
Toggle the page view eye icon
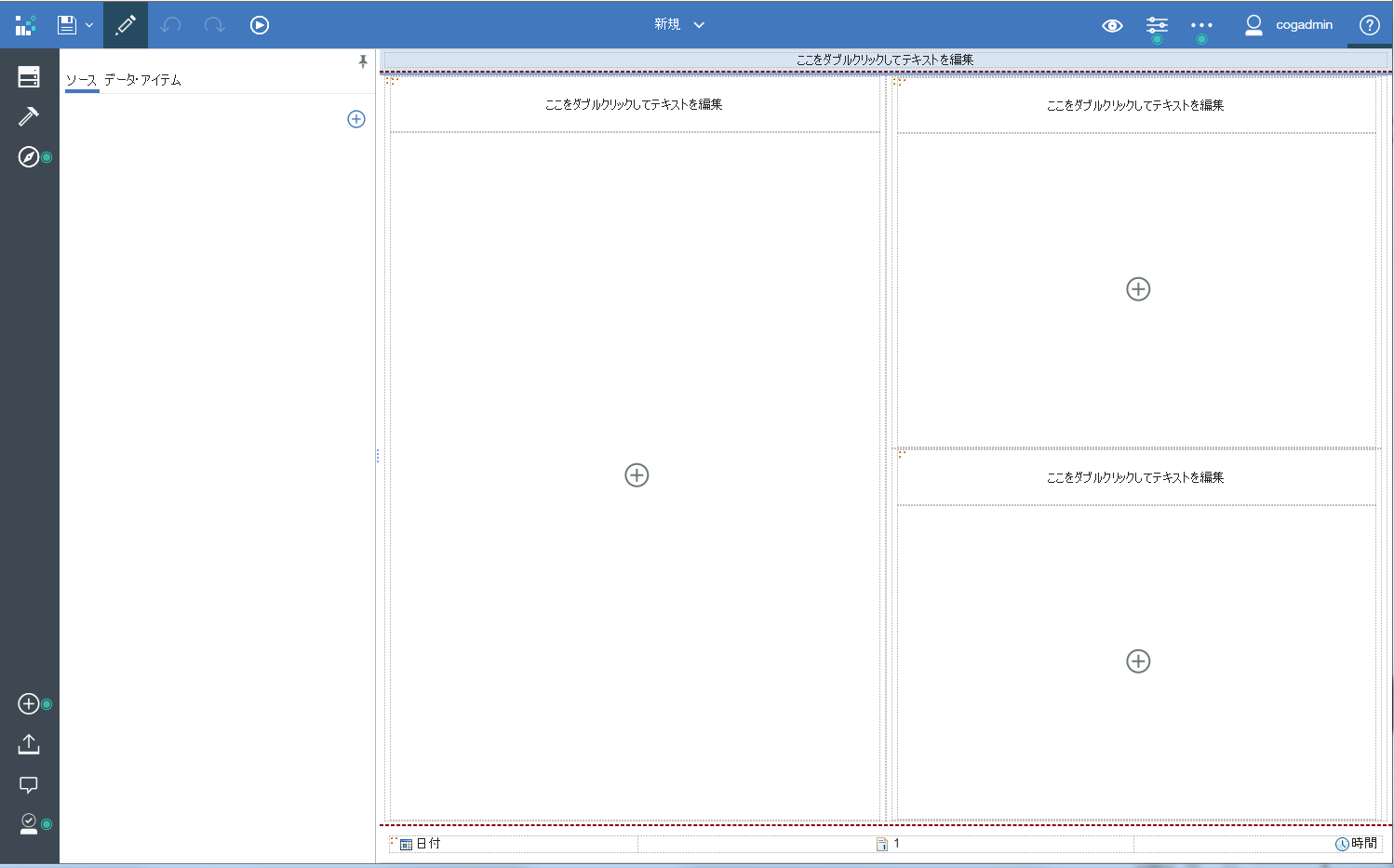[x=1112, y=25]
